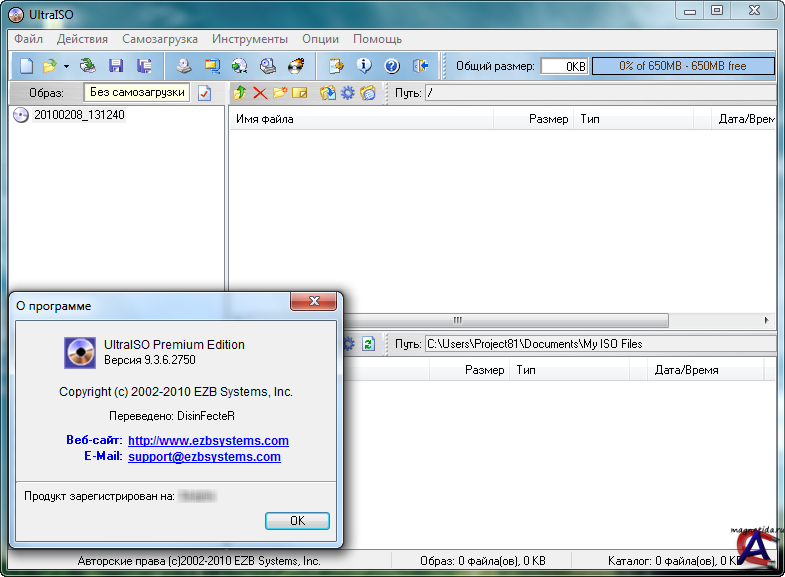This screenshot has height=577, width=785.
Task: Click the New folder icon
Action: tap(280, 93)
